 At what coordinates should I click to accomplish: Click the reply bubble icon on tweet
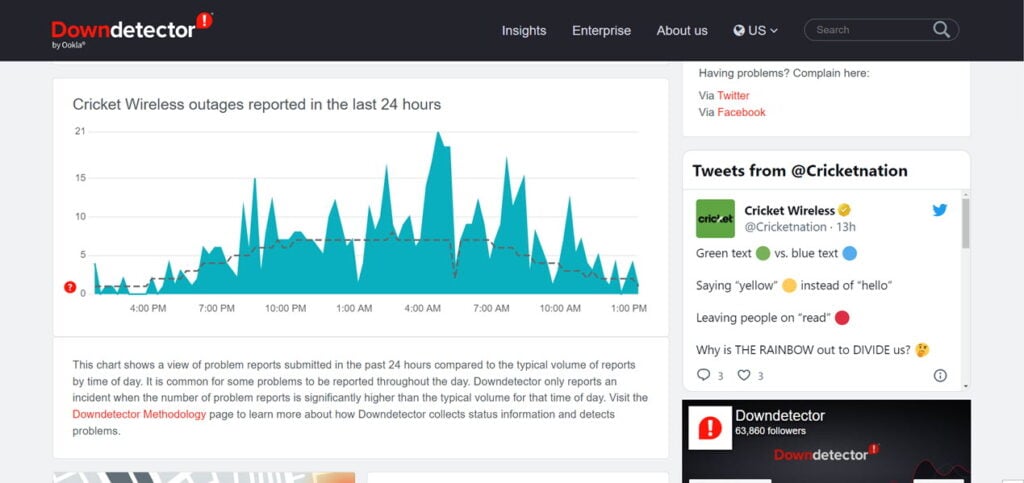click(703, 375)
